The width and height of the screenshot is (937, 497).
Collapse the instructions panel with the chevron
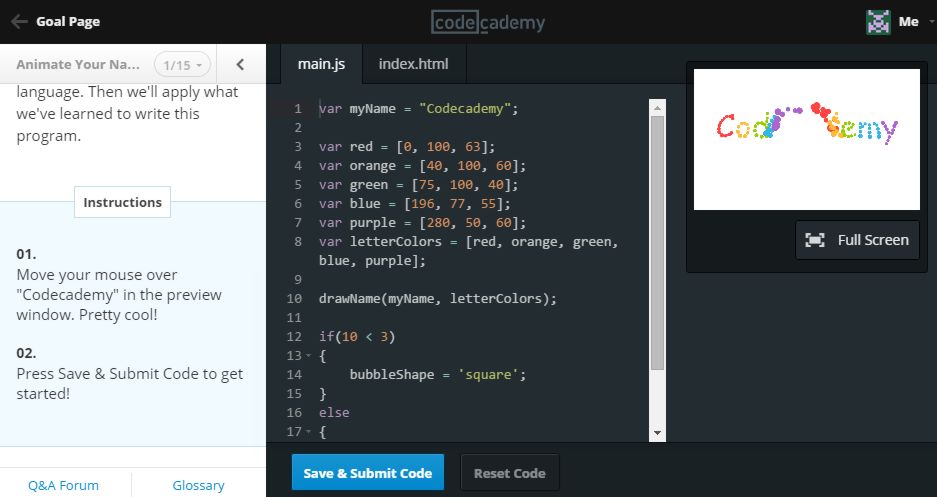pyautogui.click(x=240, y=65)
